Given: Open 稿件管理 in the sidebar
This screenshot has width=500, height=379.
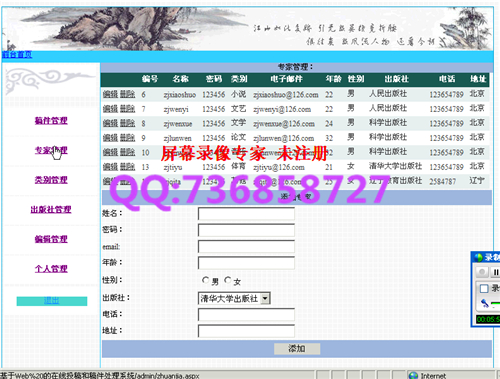Looking at the screenshot, I should coord(51,120).
